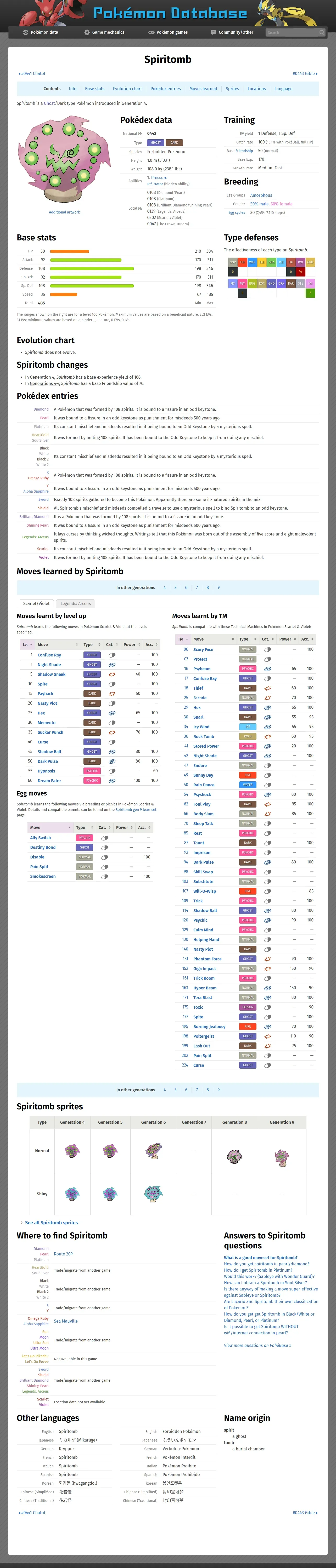
Task: Jump to Base stats in Contents bar
Action: [94, 89]
